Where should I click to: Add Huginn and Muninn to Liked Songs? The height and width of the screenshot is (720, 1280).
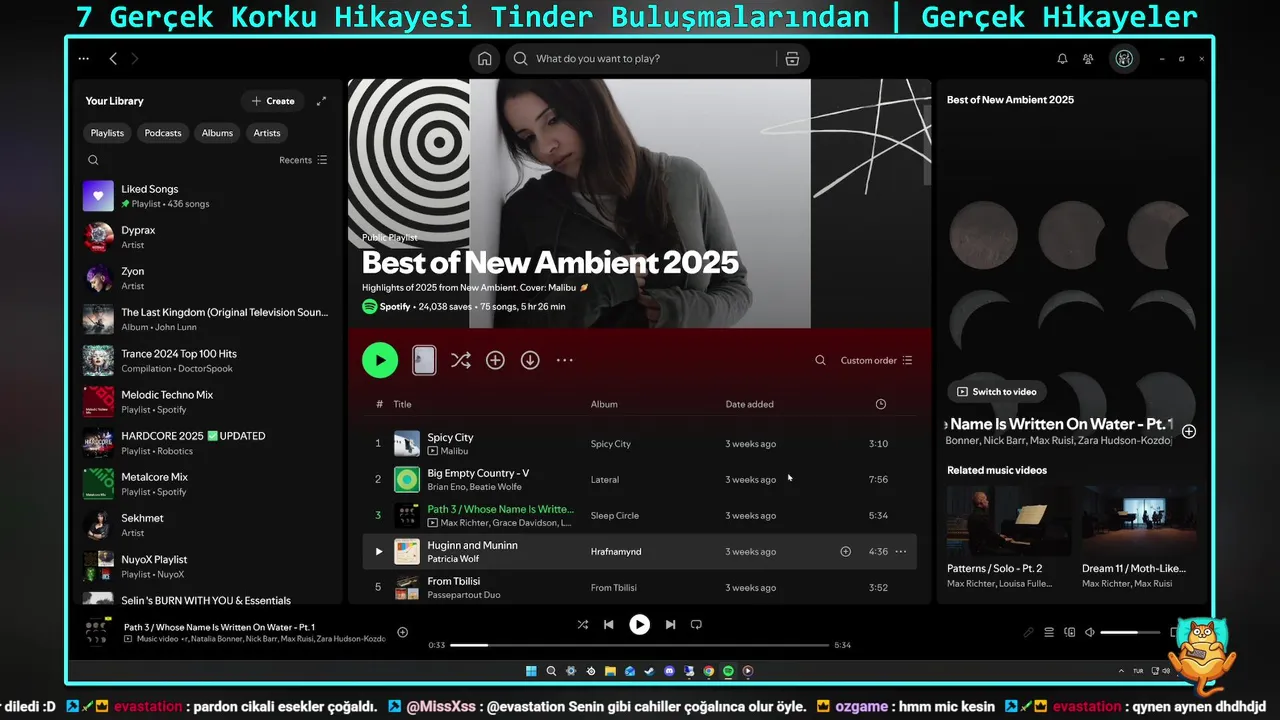[x=845, y=551]
